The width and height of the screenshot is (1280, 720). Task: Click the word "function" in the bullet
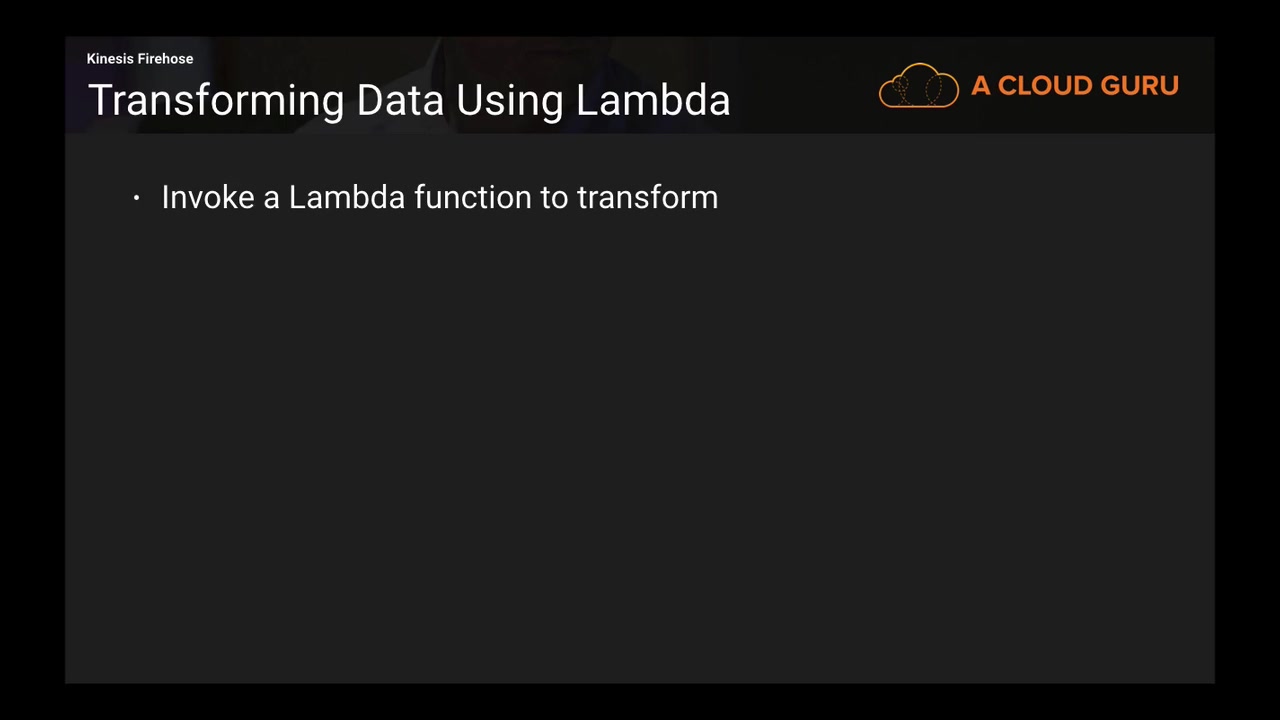click(472, 197)
